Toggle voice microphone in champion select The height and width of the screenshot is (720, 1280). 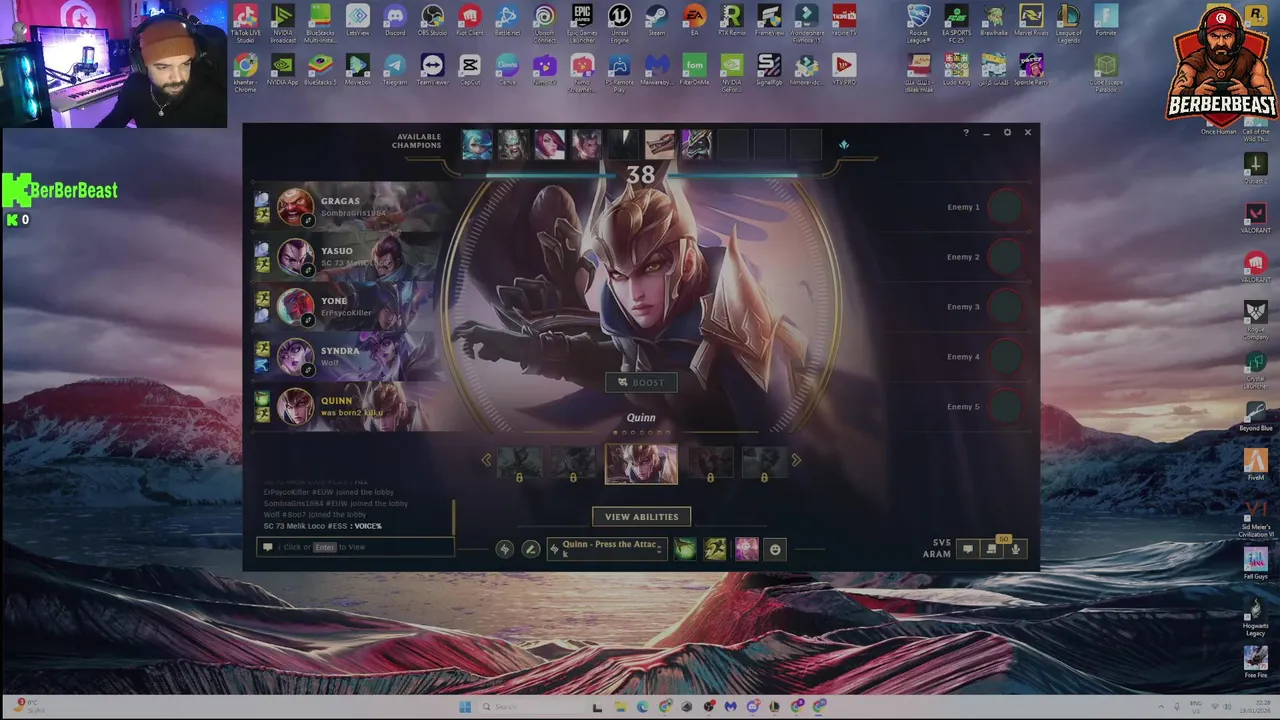tap(1016, 548)
